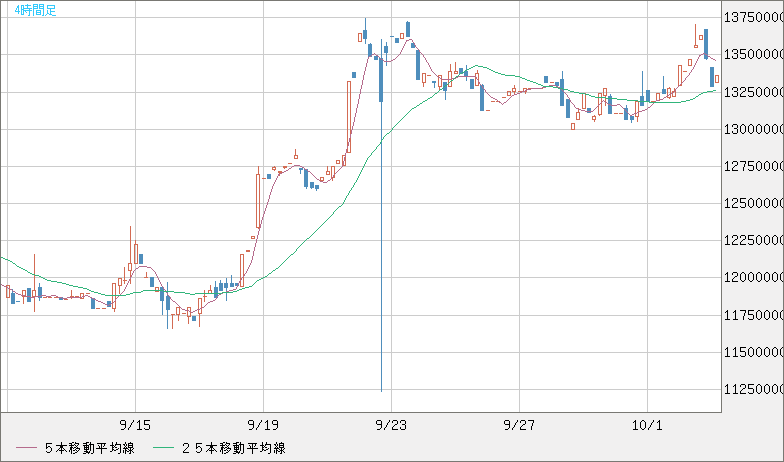Click the 11750000 price axis label
Screen dimensions: 784x462
pos(754,315)
